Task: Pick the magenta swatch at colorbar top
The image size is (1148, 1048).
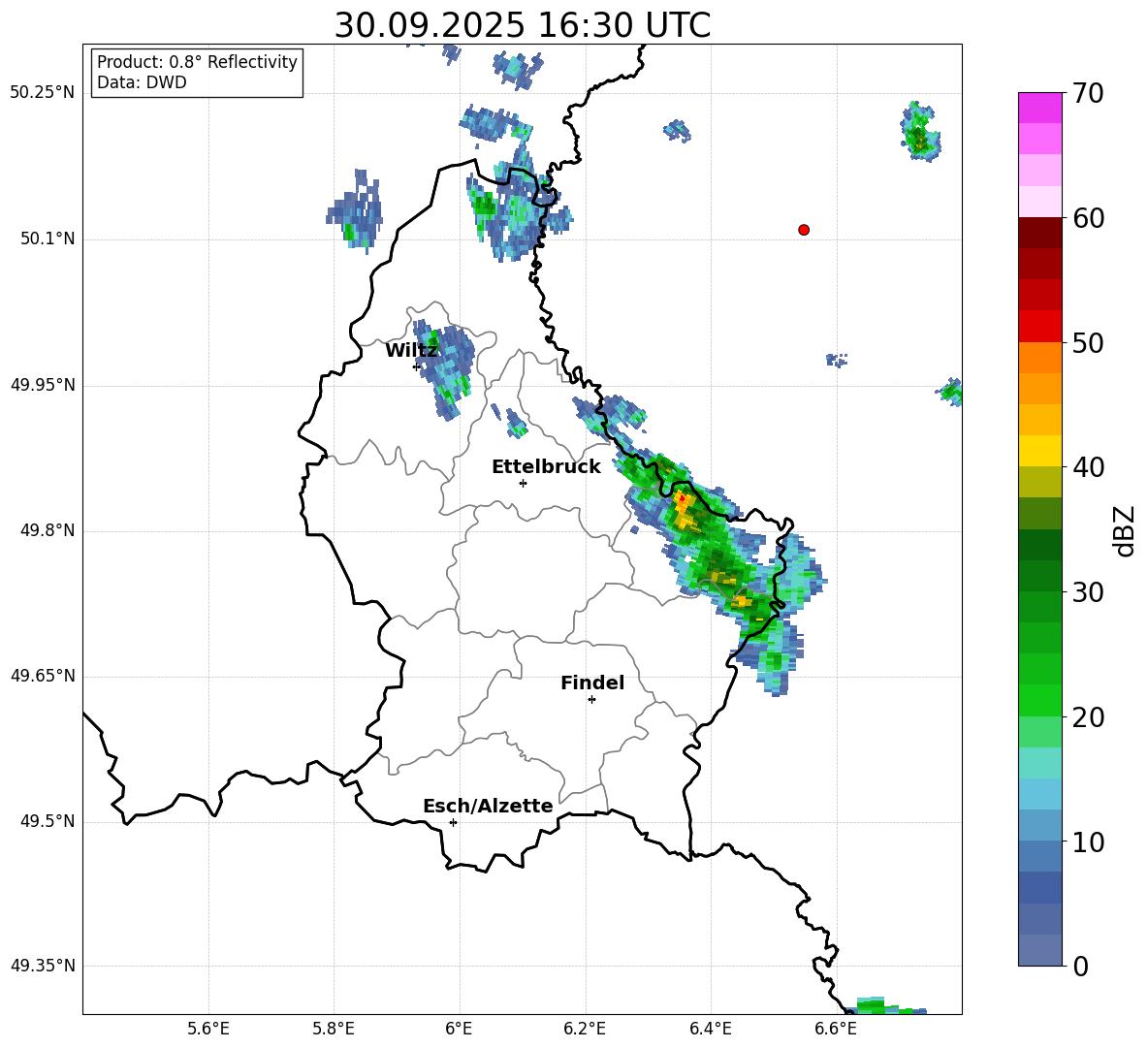Action: 1039,108
